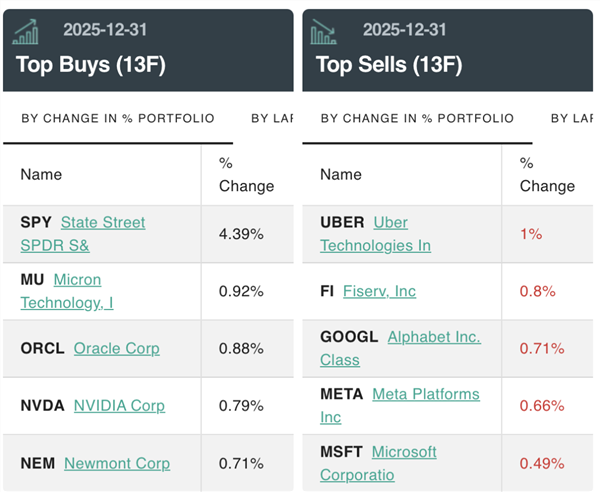
Task: Click the % Change column header in Top Sells
Action: coord(547,174)
